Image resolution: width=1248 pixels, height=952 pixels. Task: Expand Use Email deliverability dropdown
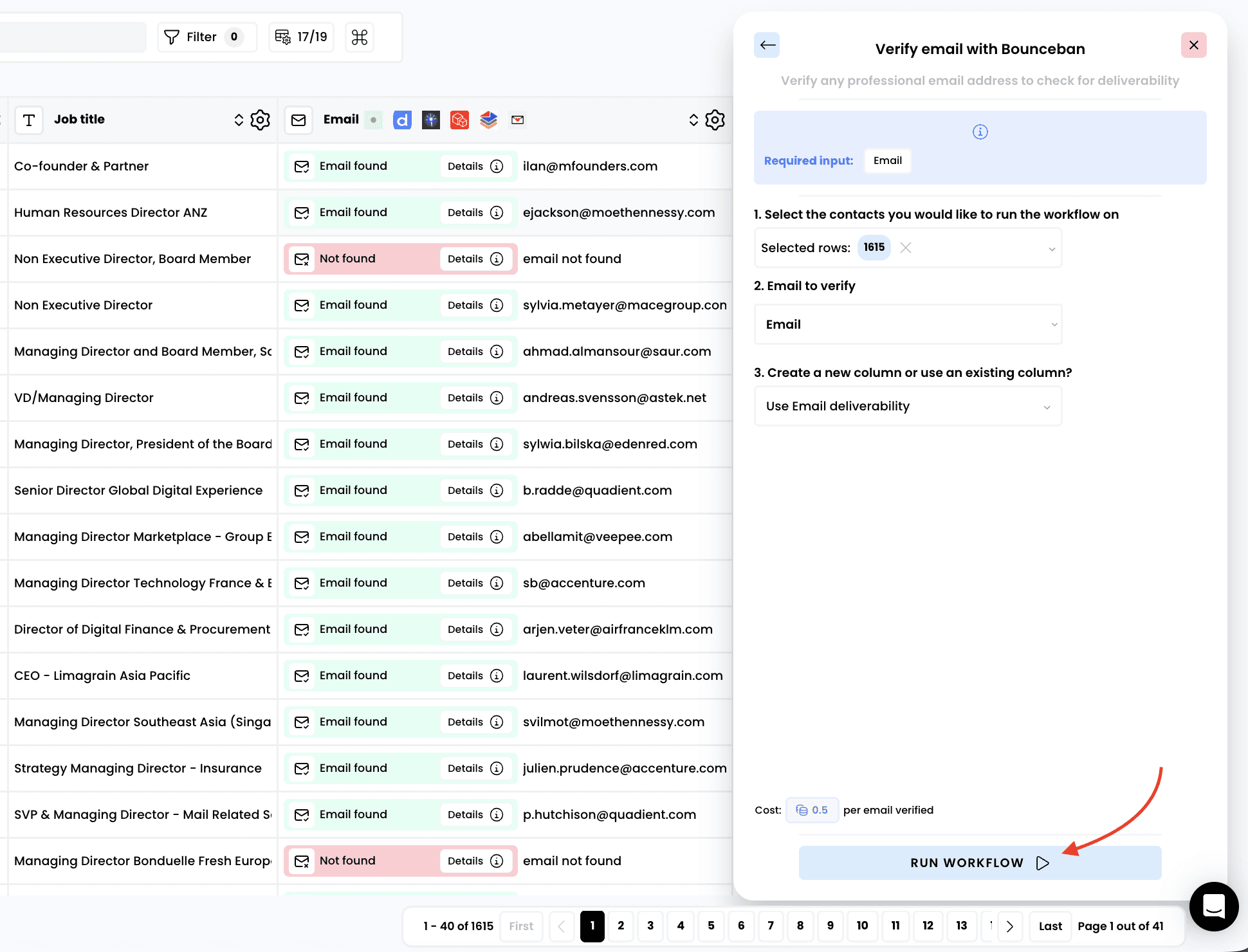(x=907, y=407)
